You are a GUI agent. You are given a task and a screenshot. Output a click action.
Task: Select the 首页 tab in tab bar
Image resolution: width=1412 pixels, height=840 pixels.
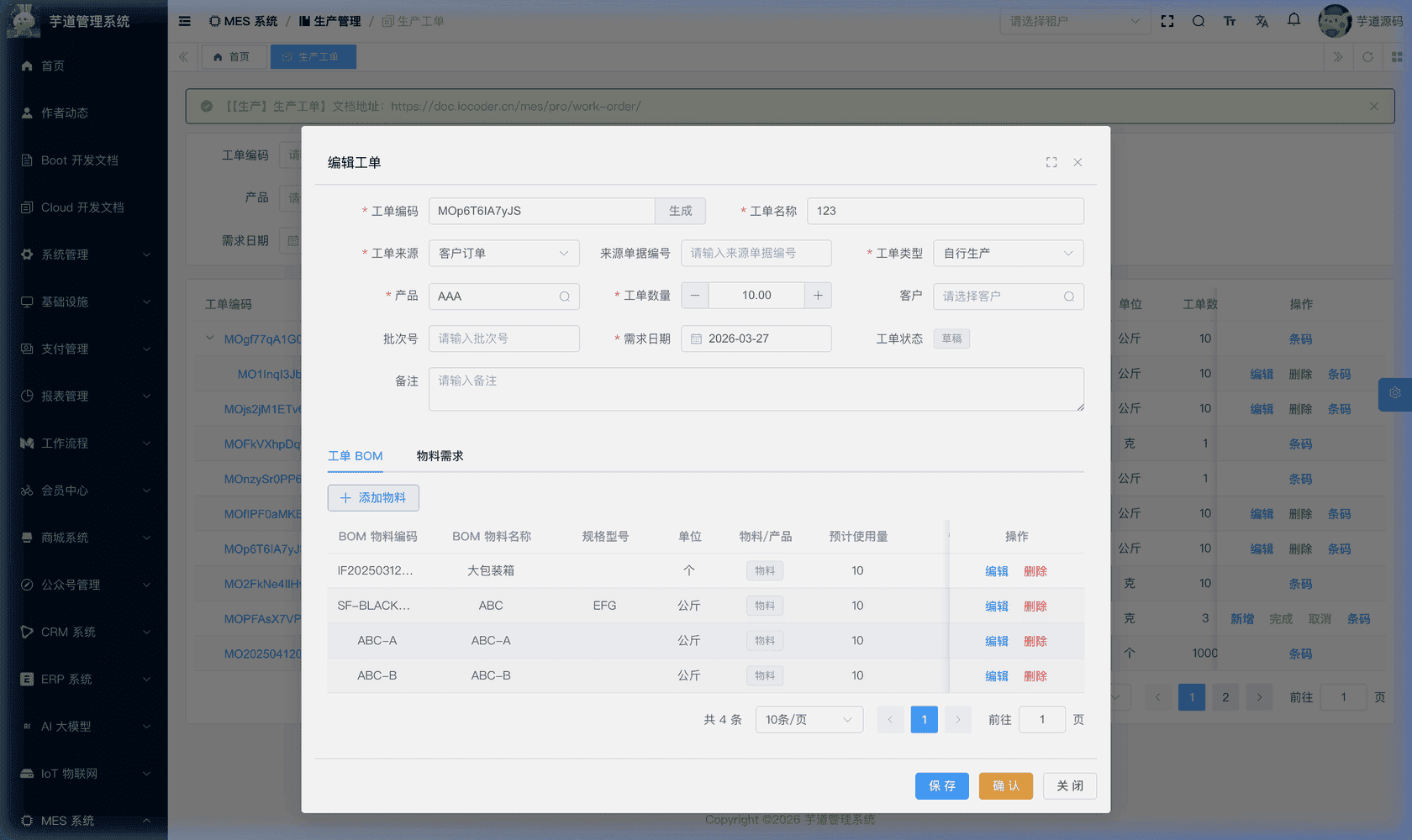click(x=234, y=56)
